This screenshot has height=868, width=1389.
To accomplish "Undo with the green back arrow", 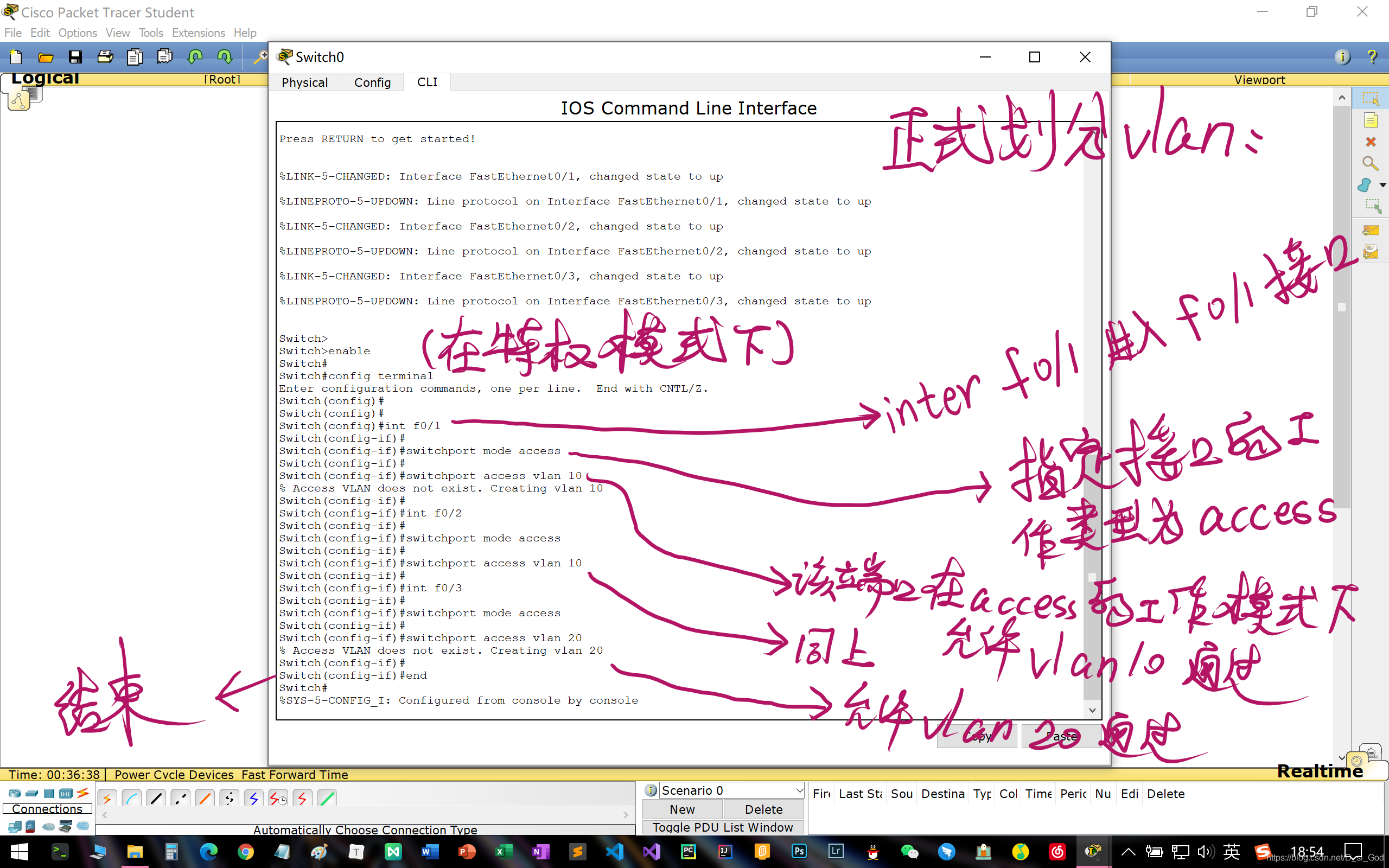I will (195, 57).
